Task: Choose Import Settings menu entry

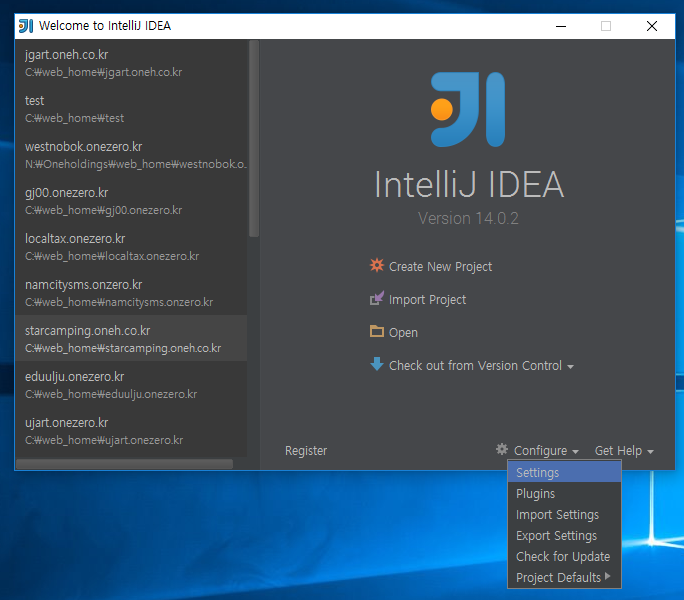Action: click(564, 514)
